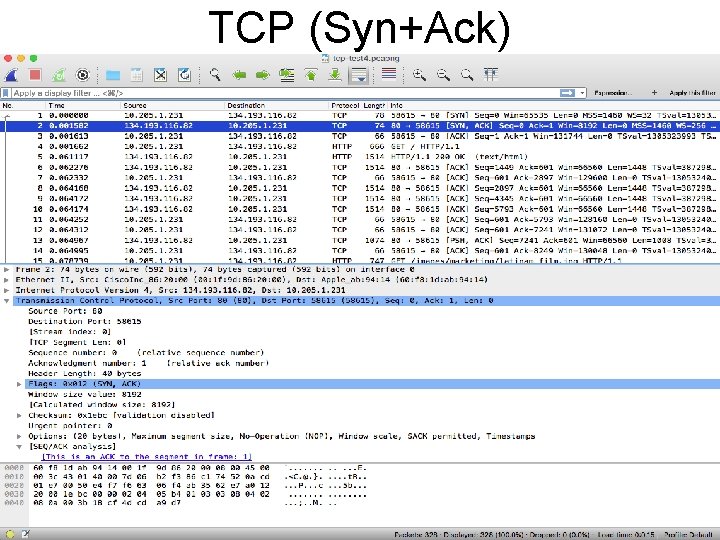Screen dimensions: 720x540
Task: Reload the capture file icon
Action: pyautogui.click(x=184, y=75)
